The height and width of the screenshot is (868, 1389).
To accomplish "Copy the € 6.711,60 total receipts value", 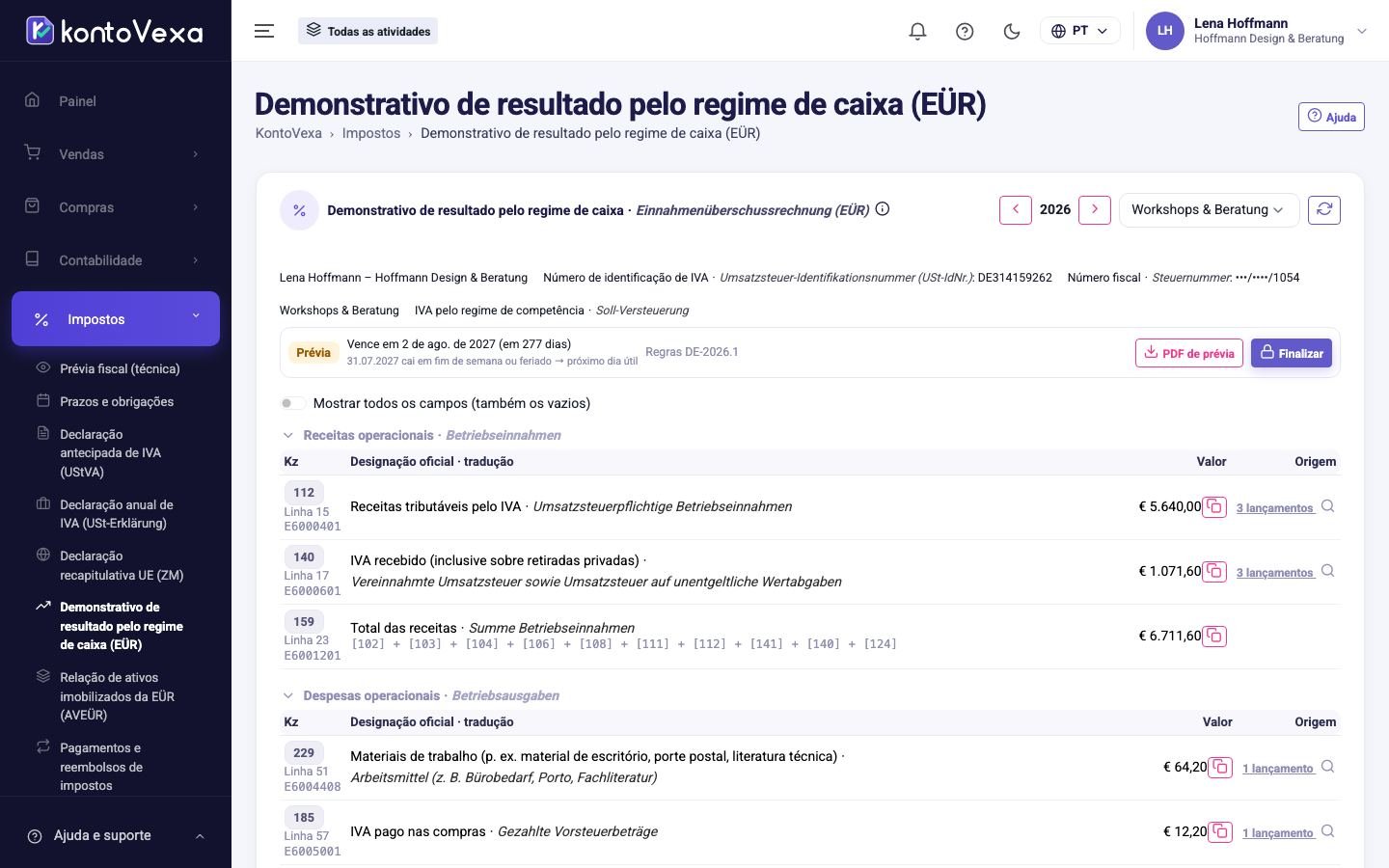I will 1214,636.
